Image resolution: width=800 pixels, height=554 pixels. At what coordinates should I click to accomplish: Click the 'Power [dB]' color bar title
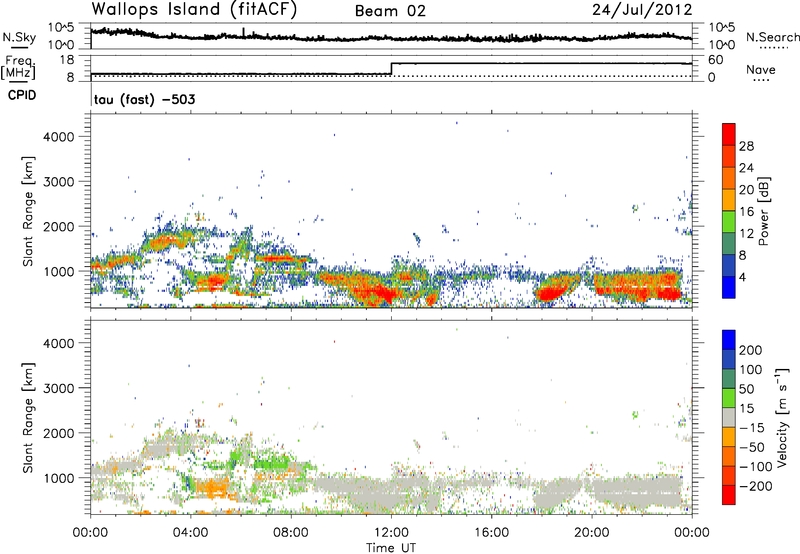763,211
